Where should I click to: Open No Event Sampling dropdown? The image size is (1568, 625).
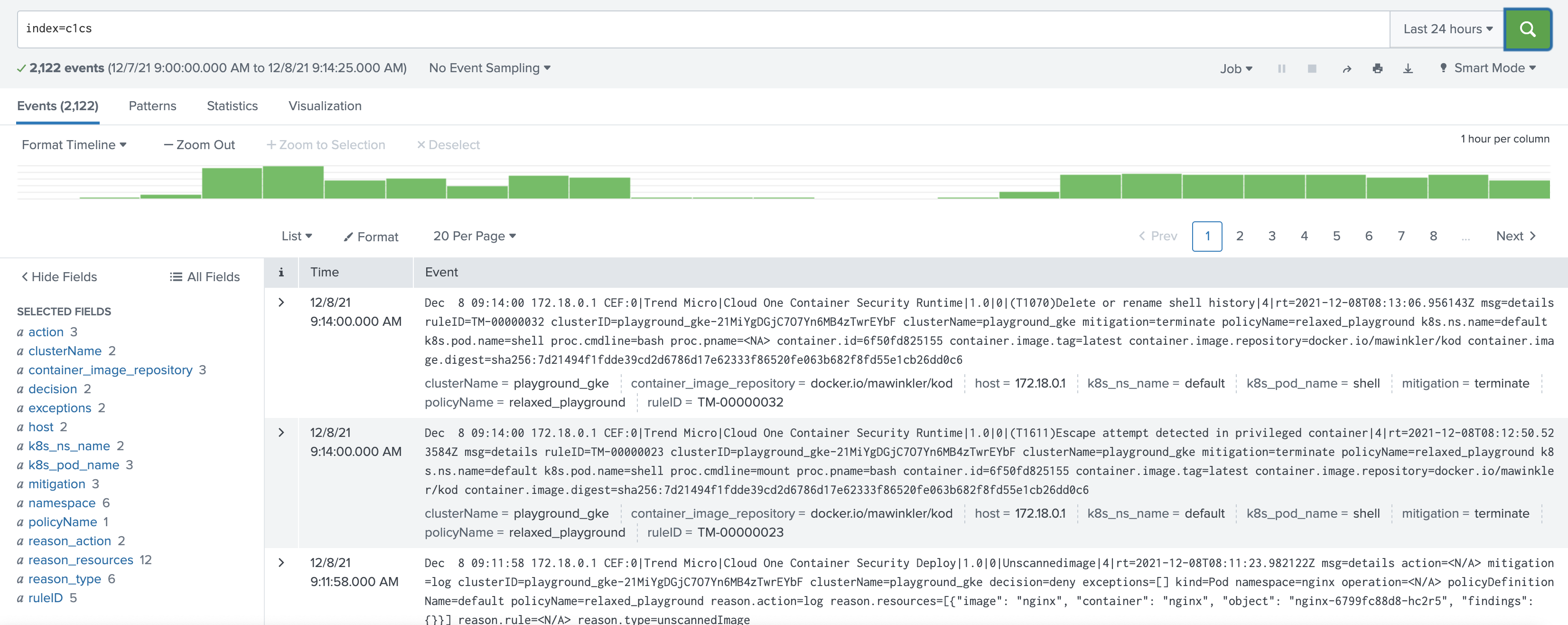pos(489,68)
